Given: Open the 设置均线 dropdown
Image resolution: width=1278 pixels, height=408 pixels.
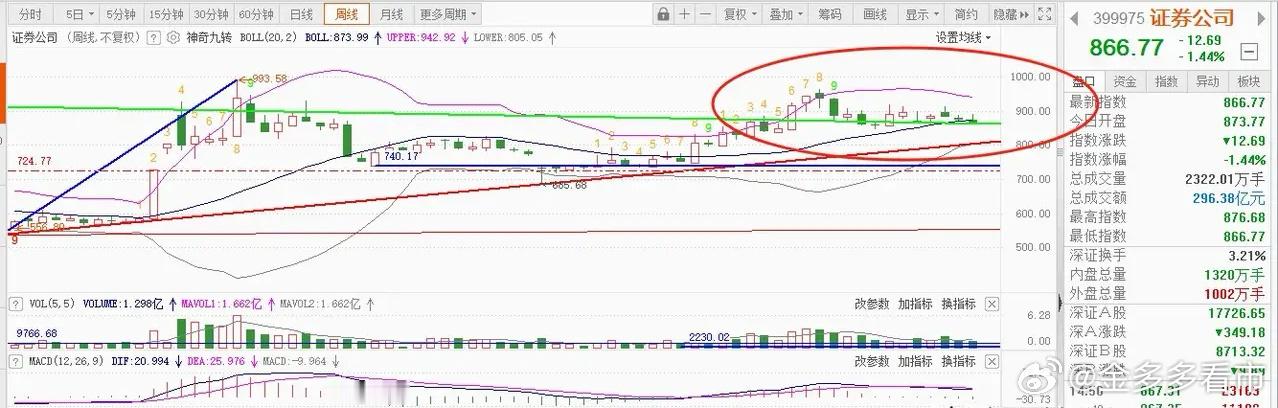Looking at the screenshot, I should coord(964,37).
